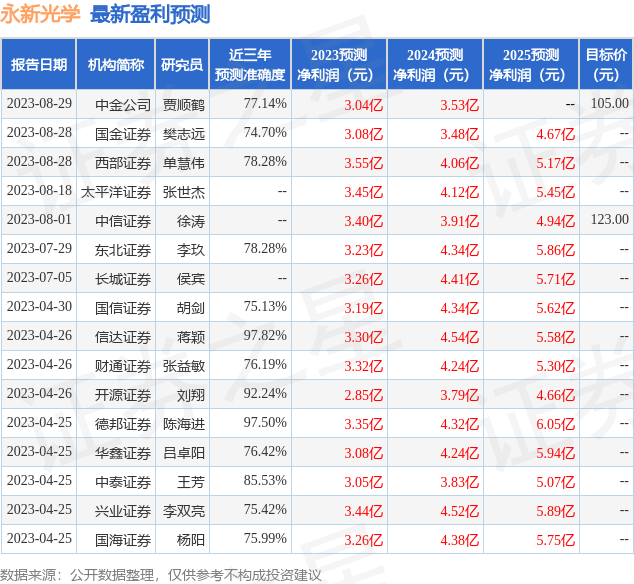
Task: Click the 4.67亿 2025 forecast value
Action: (556, 134)
